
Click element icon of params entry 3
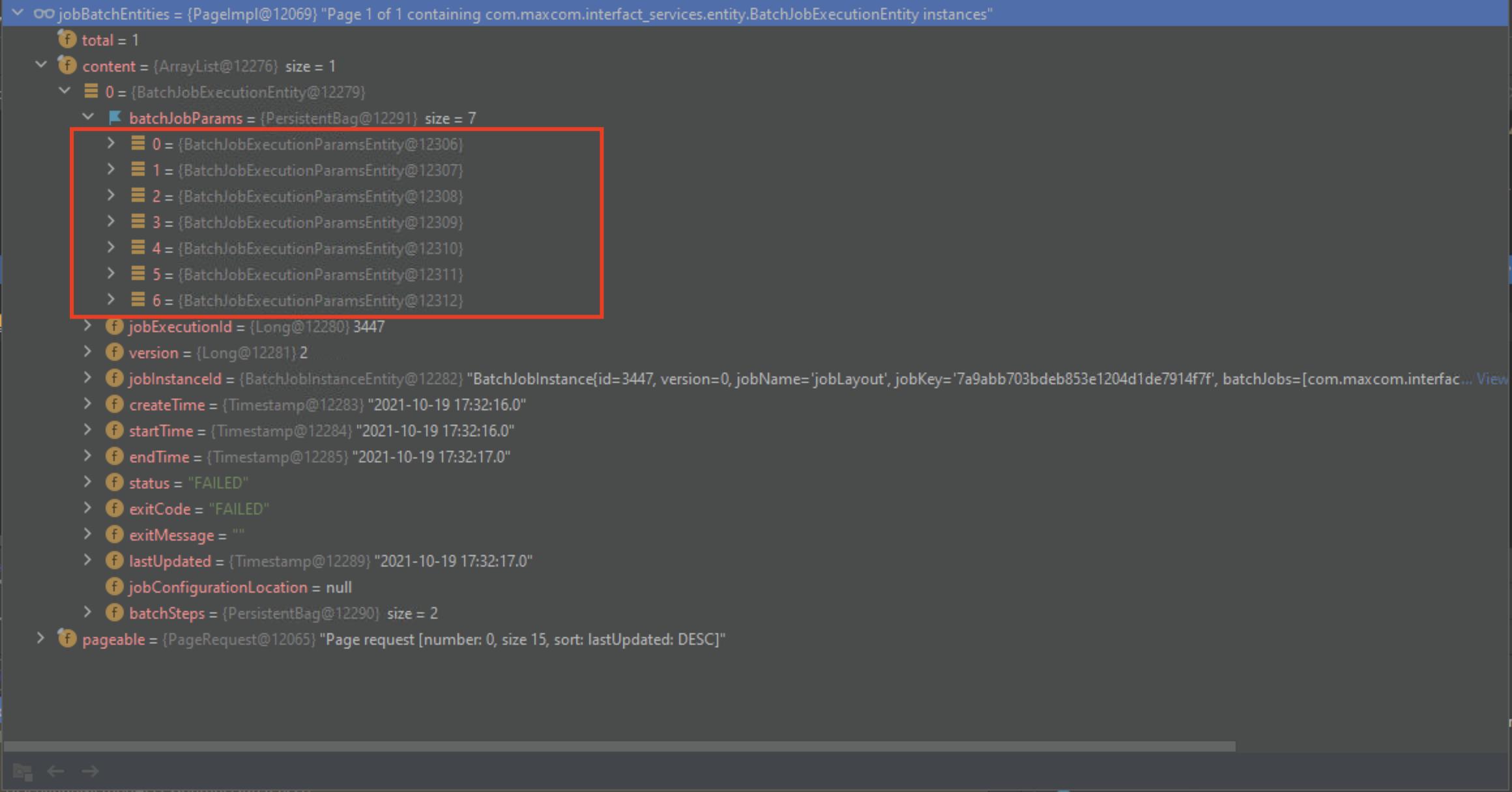pyautogui.click(x=138, y=221)
